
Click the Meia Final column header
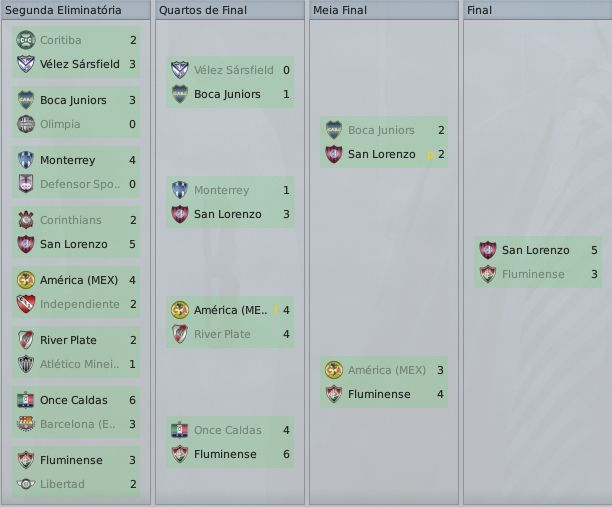(340, 10)
